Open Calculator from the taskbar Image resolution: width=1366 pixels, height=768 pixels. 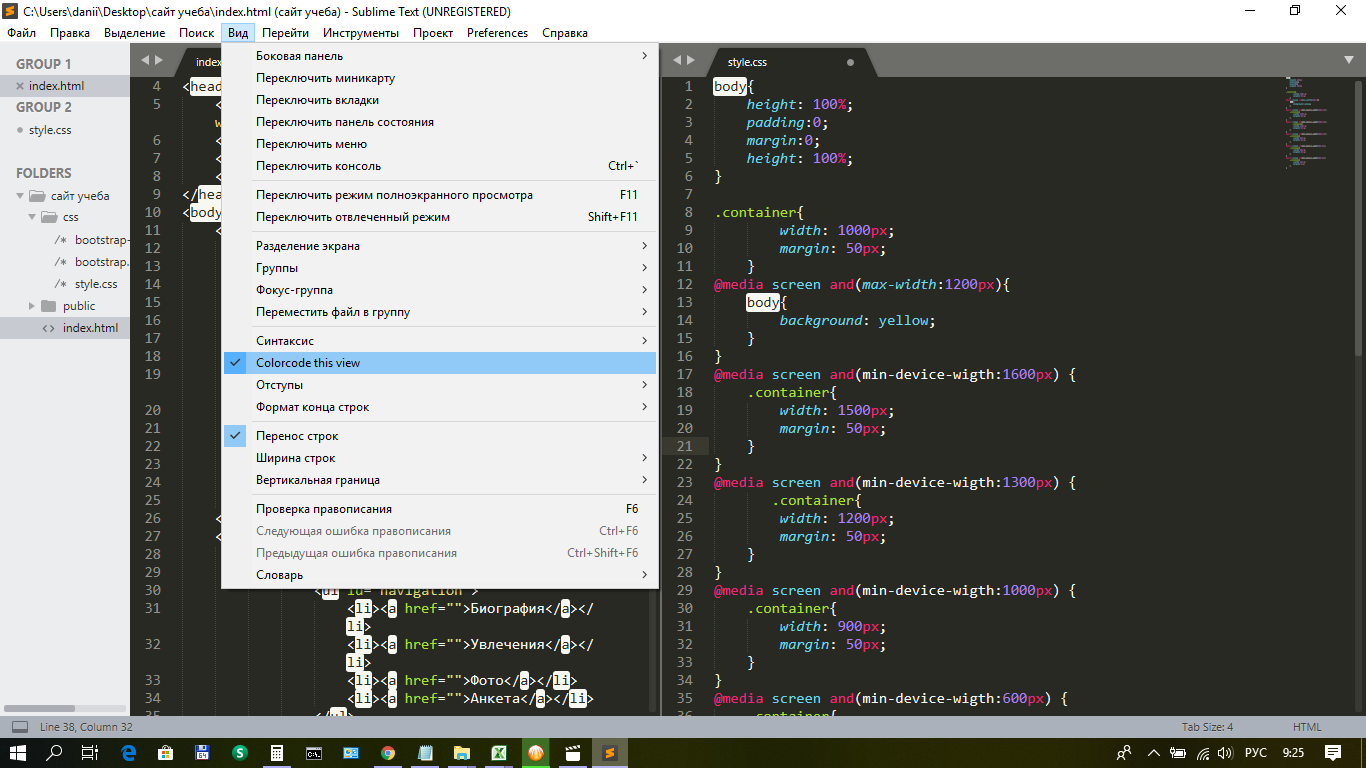[x=277, y=752]
